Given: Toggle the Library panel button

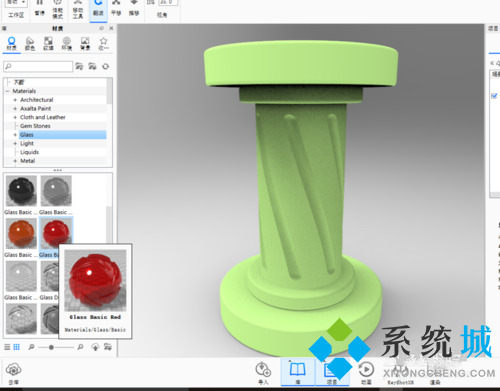Looking at the screenshot, I should coord(298,372).
